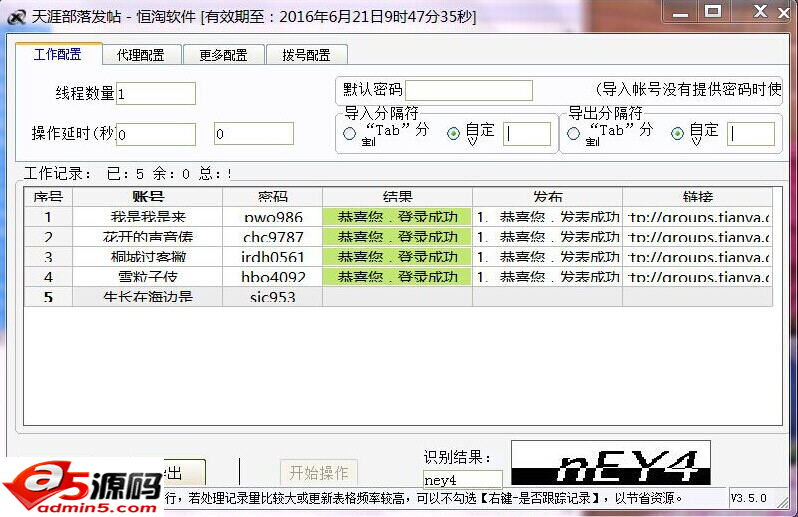Viewport: 798px width, 517px height.
Task: Click row 3 groups.tianya link cell
Action: tap(698, 257)
